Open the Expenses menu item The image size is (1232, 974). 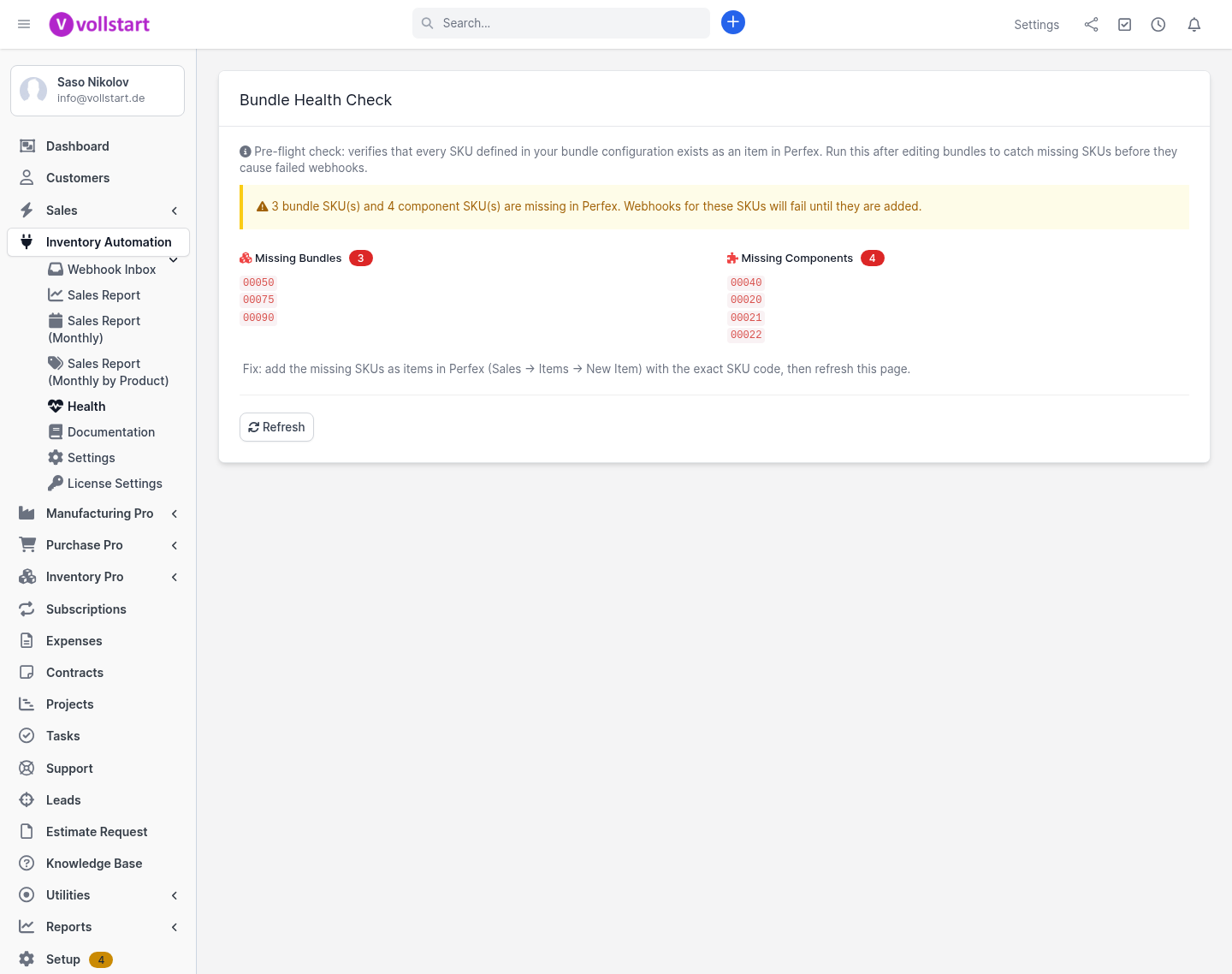pyautogui.click(x=74, y=641)
